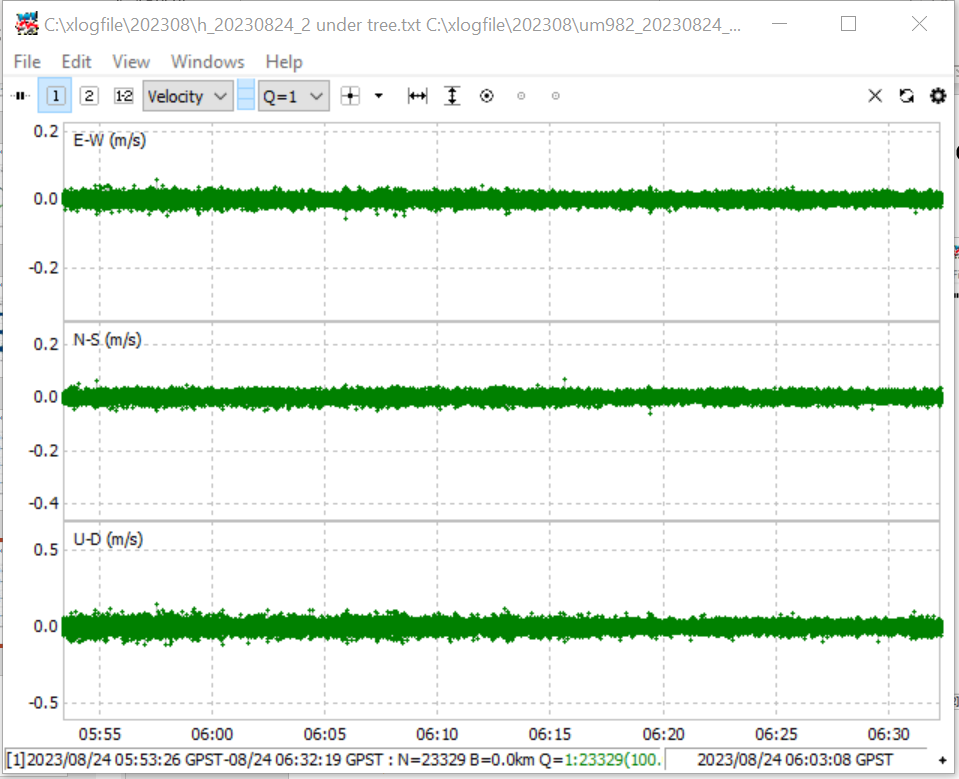Maximize the RTKPLOT window

[x=848, y=24]
